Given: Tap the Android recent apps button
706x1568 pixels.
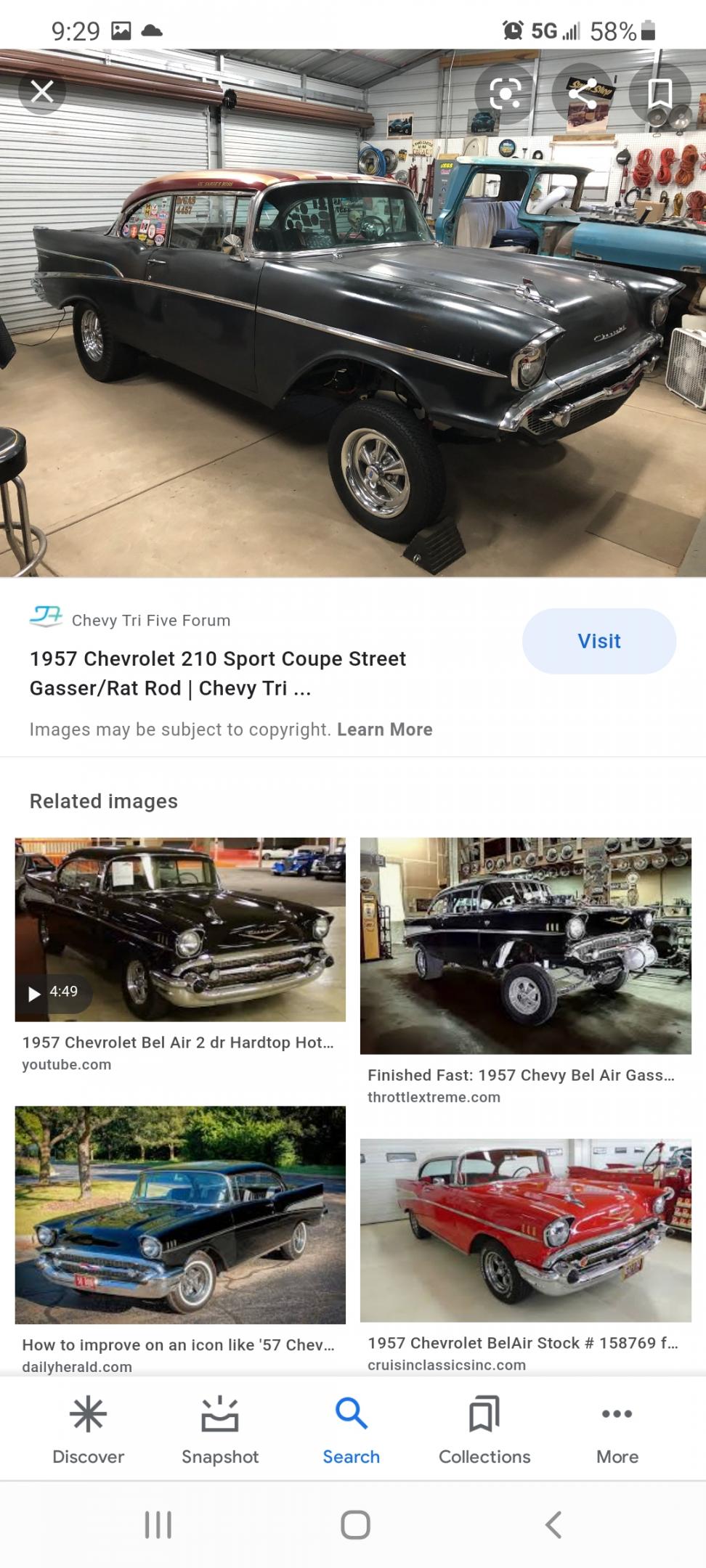Looking at the screenshot, I should point(158,1524).
